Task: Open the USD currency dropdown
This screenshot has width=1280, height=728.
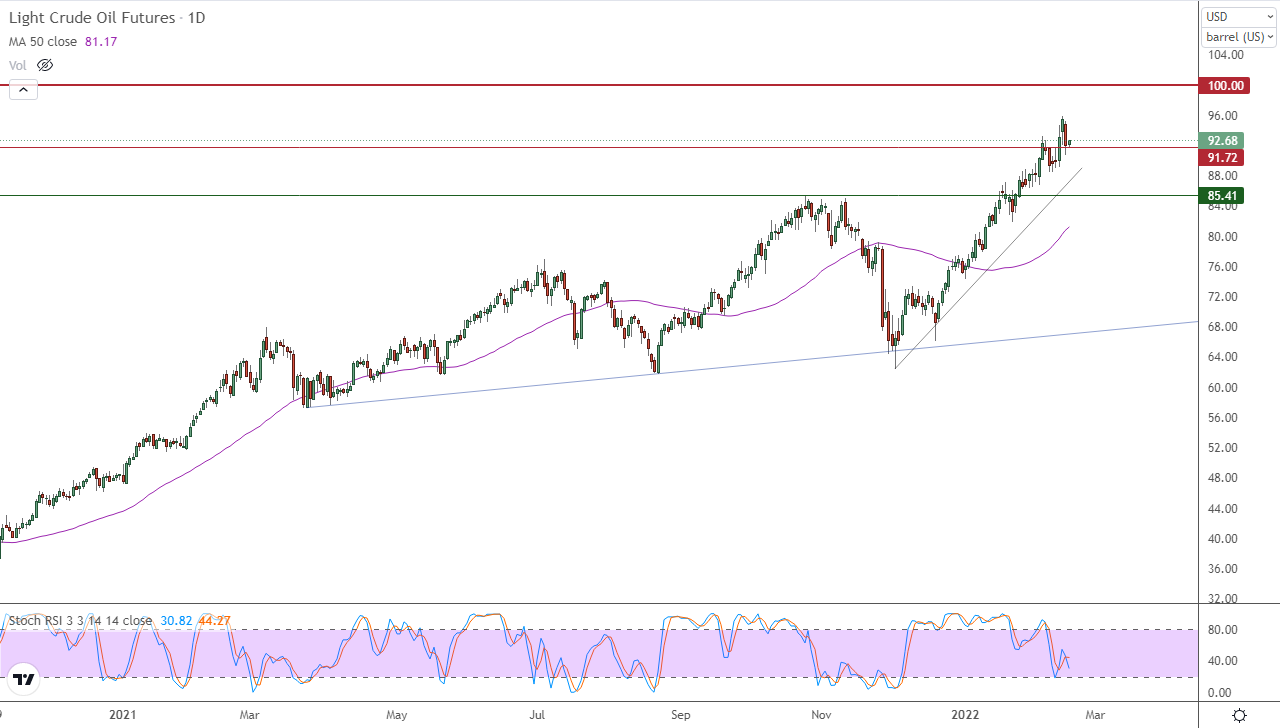Action: click(x=1238, y=16)
